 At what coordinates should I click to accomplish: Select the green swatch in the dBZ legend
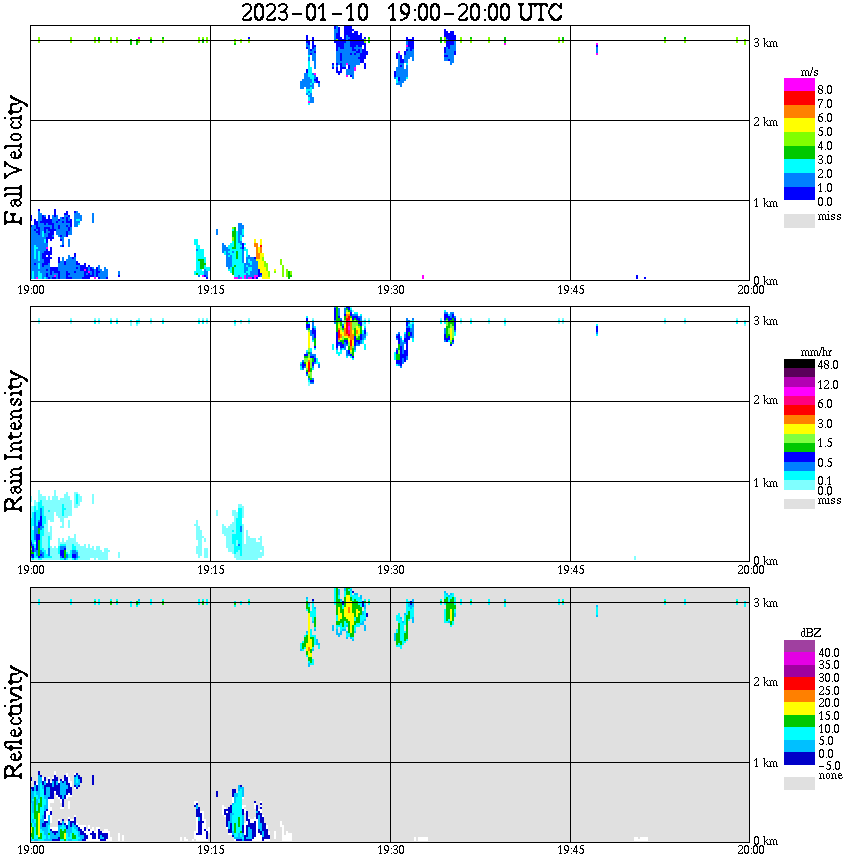(799, 721)
